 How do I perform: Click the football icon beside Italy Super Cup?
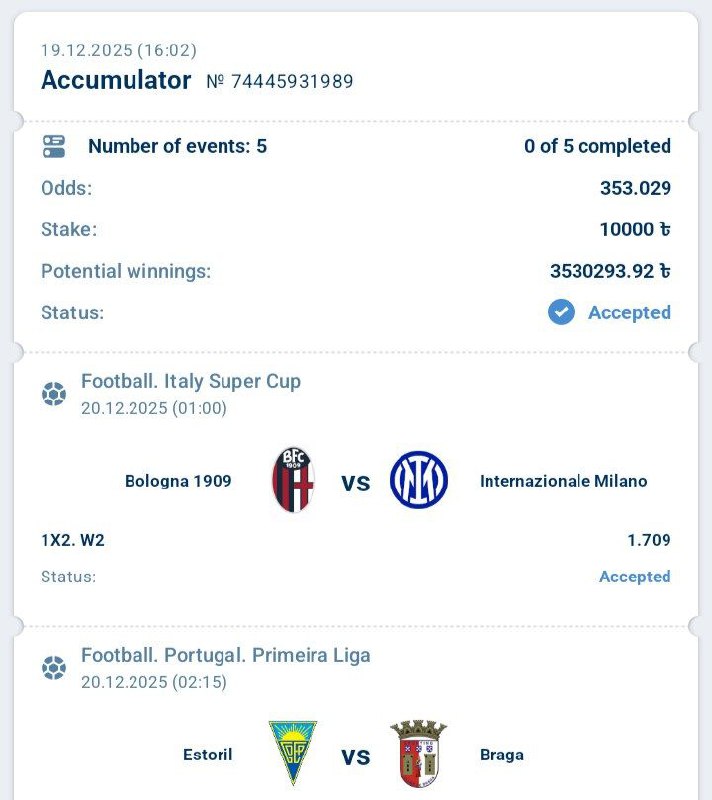pos(54,394)
